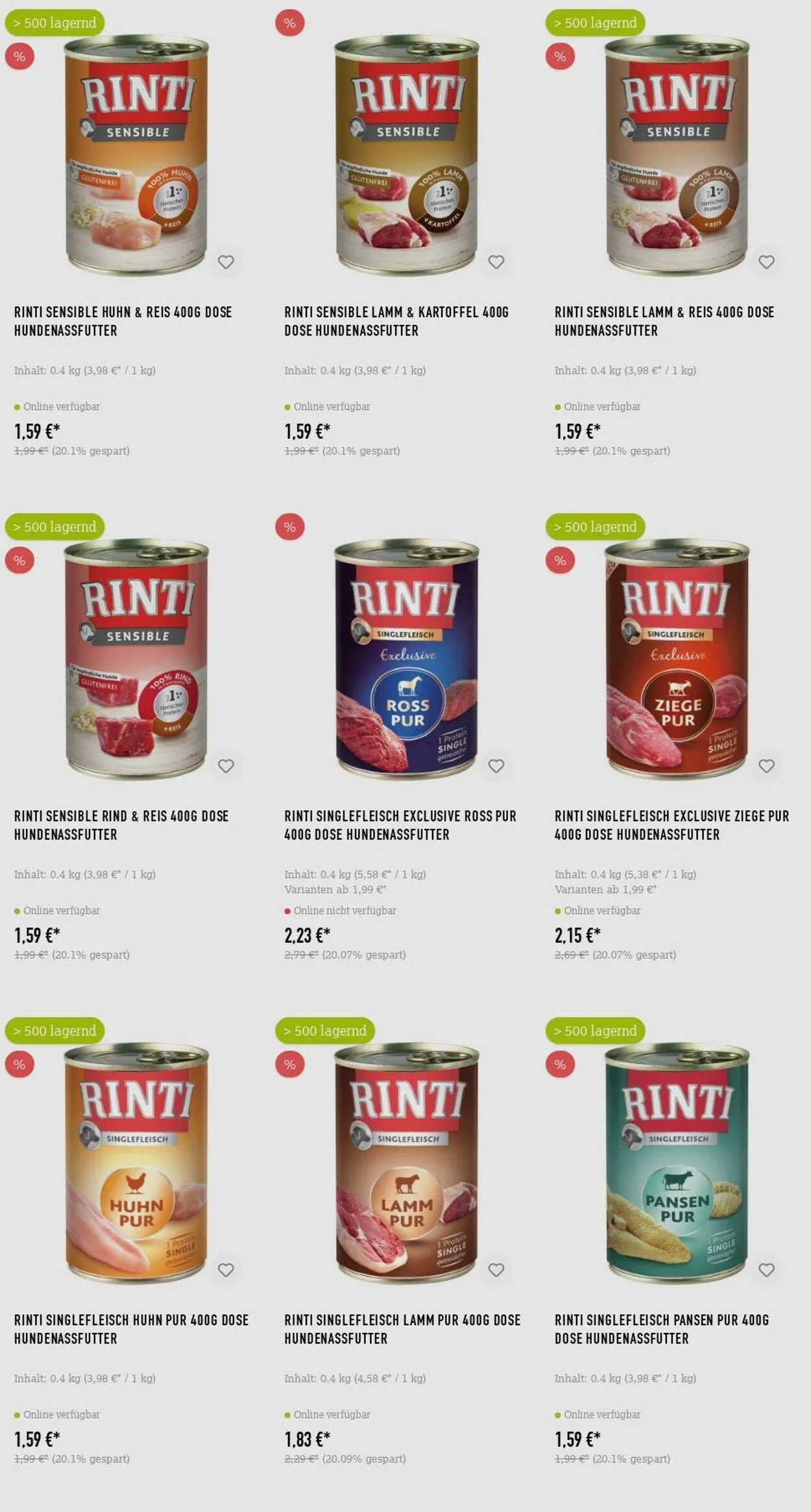Toggle wishlist heart for Rind & Reis
Screen dimensions: 811x1512
[x=226, y=766]
